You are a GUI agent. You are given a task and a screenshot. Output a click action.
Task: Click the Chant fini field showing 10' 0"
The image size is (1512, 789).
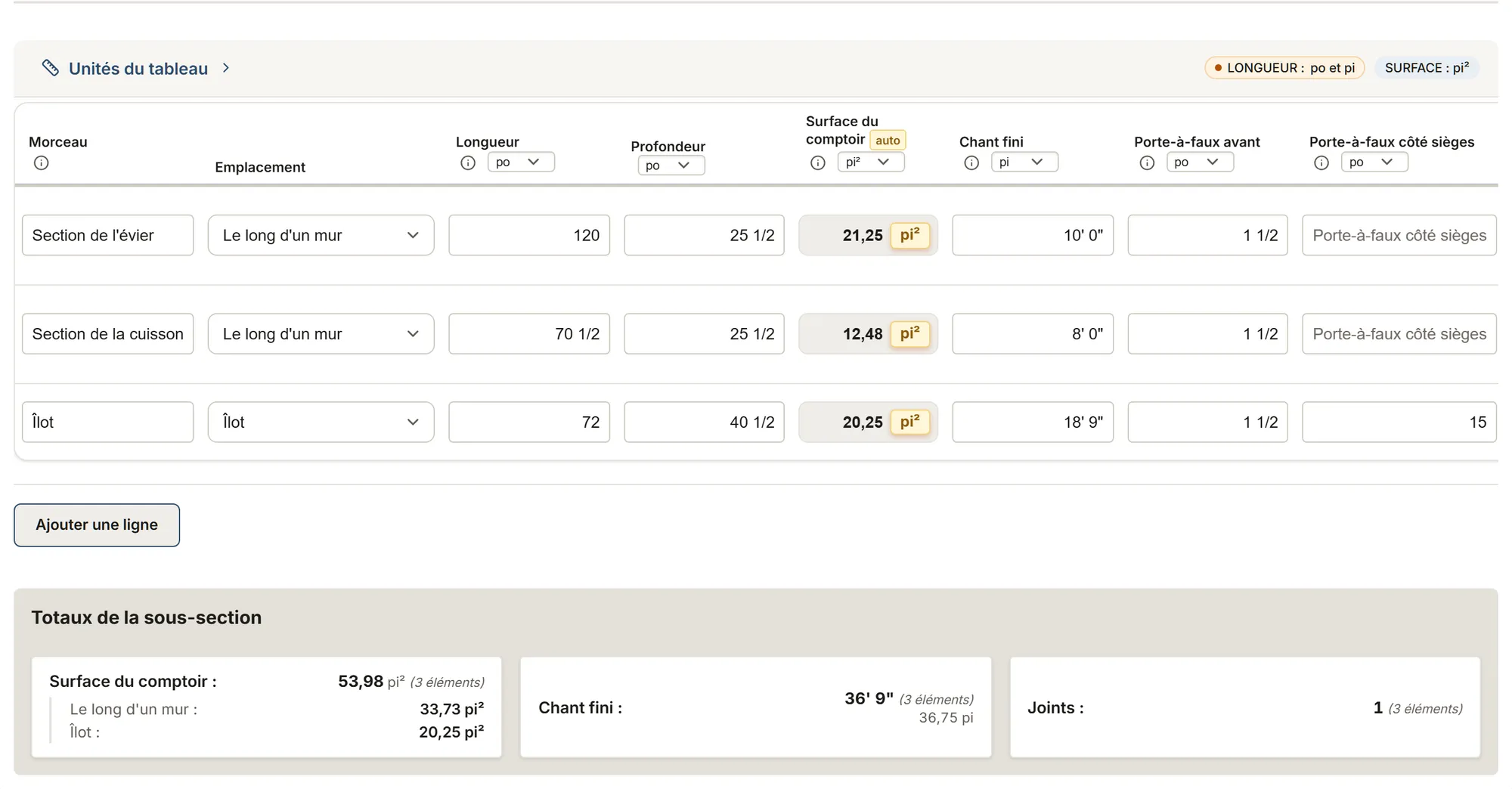pos(1033,235)
